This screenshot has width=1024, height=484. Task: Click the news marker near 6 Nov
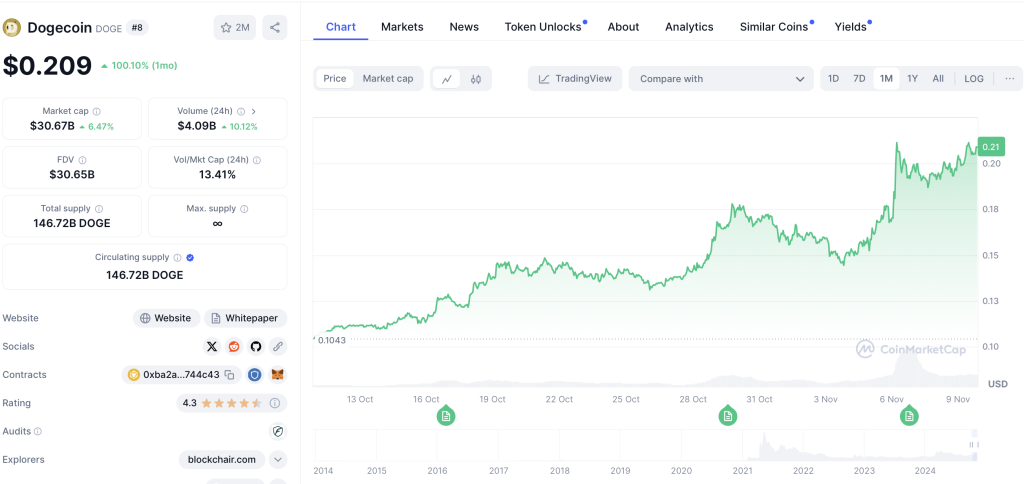[x=908, y=415]
